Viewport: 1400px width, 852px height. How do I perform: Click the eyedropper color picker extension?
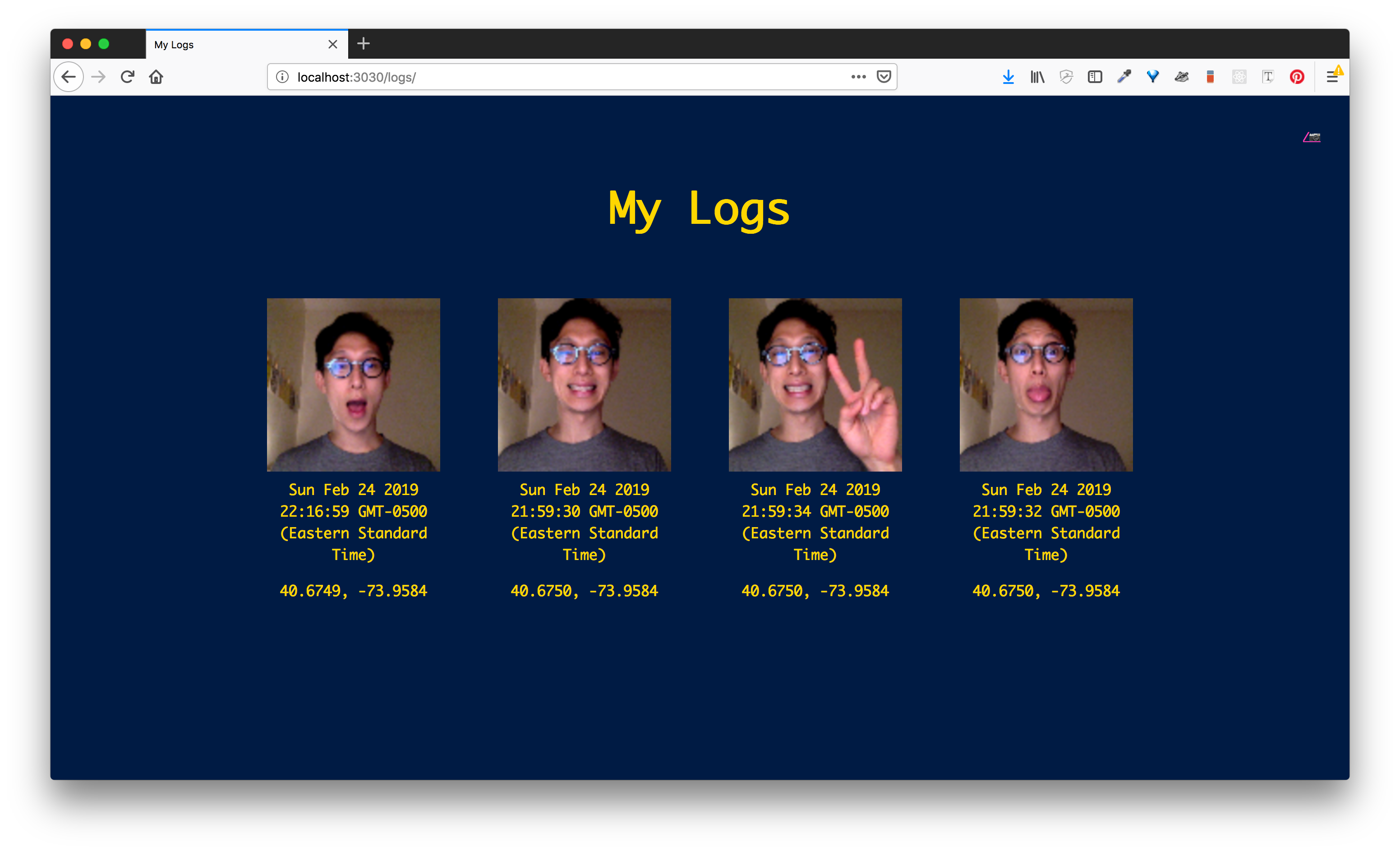click(1124, 77)
